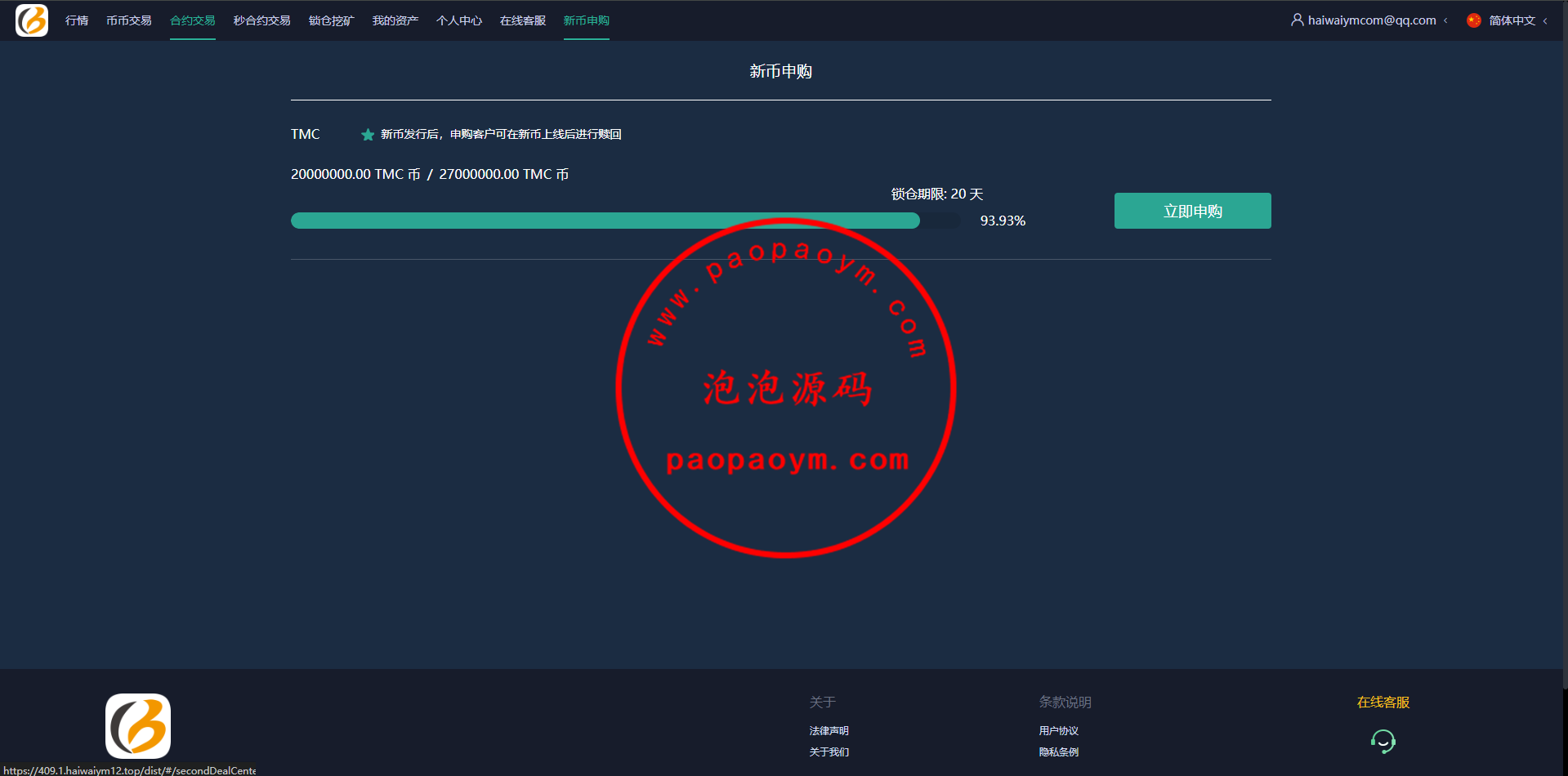Go to 个人中心 personal center
Screen dimensions: 1568x776
pos(459,20)
